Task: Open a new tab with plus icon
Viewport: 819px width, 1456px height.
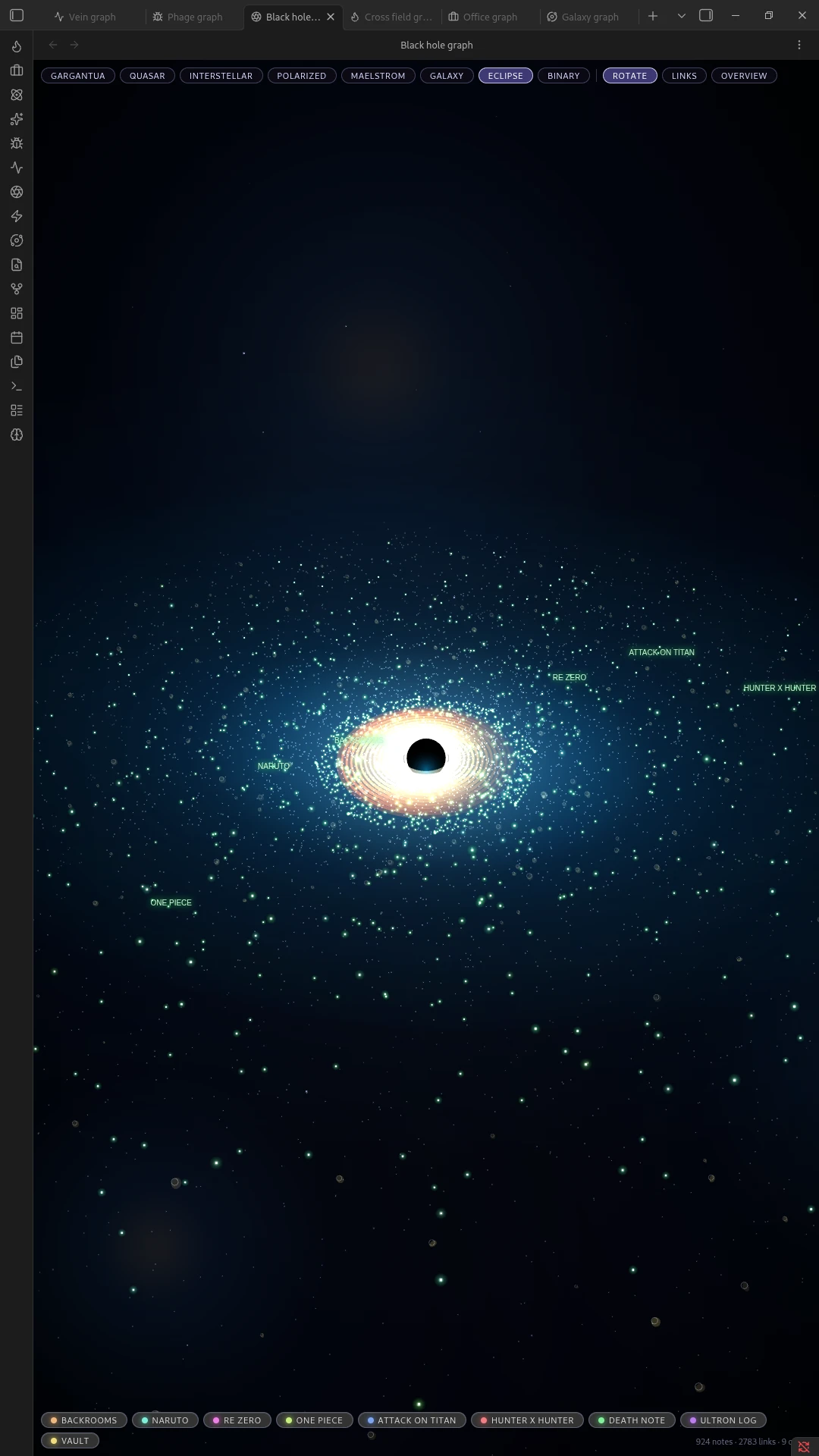Action: point(653,16)
